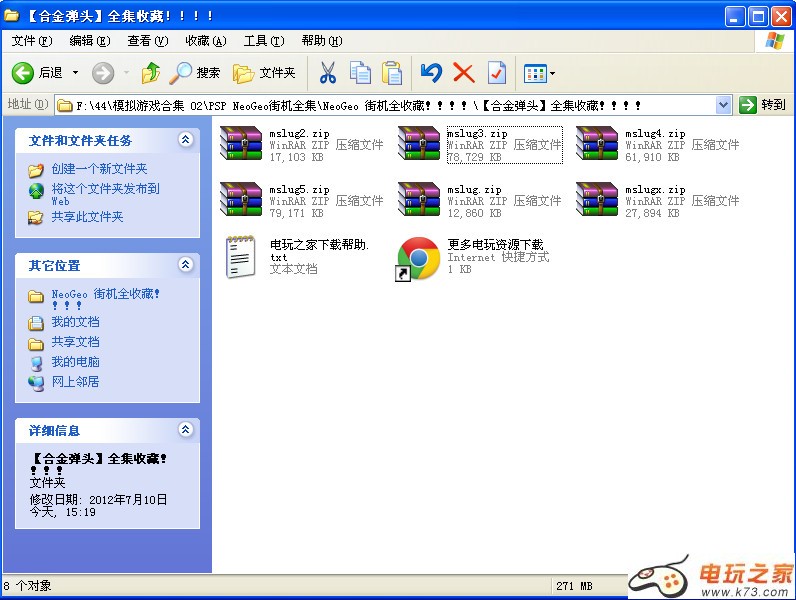
Task: Click the blue Undo arrow icon
Action: tap(431, 73)
